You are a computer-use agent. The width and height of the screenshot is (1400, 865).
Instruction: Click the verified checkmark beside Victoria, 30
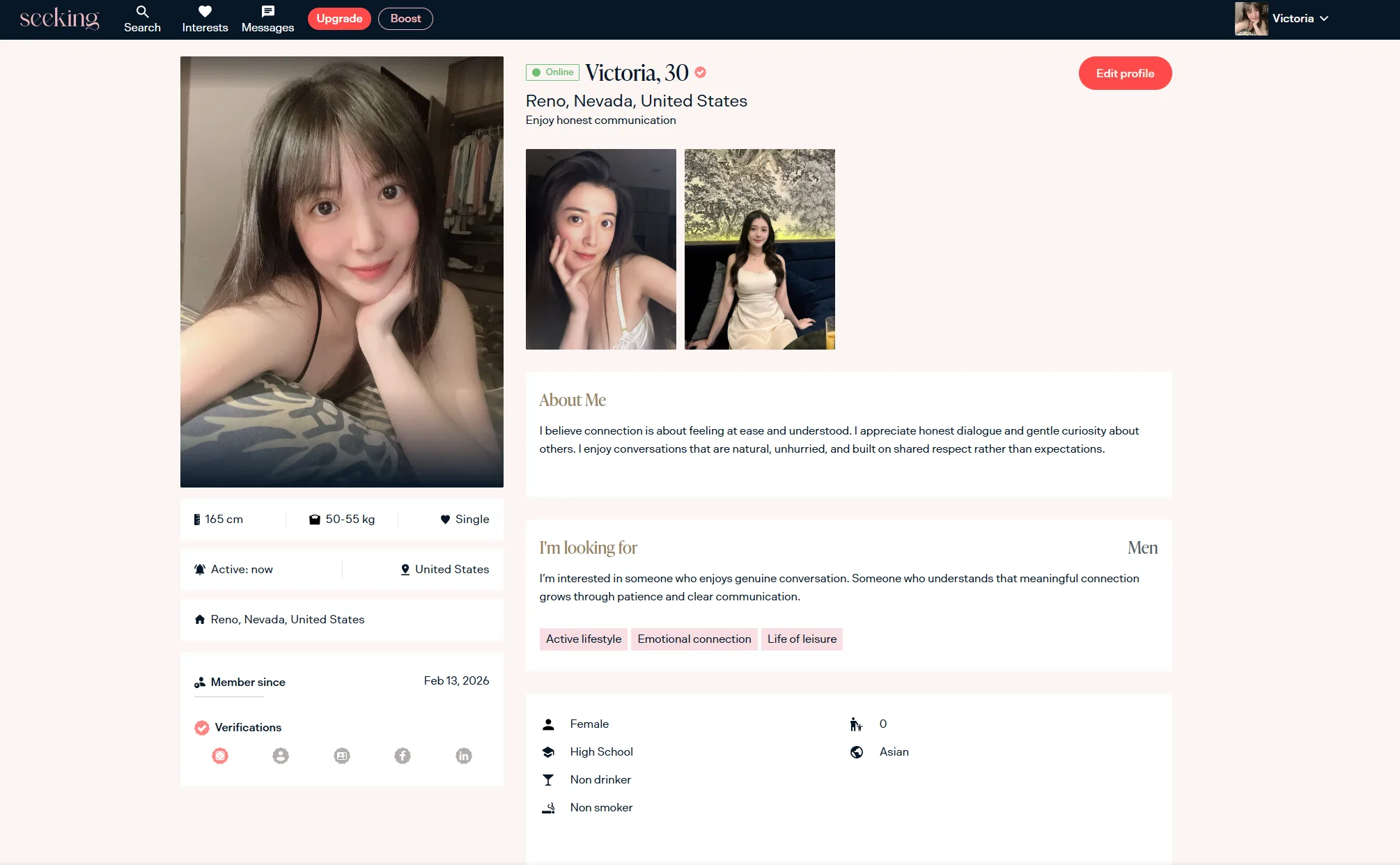[x=701, y=72]
